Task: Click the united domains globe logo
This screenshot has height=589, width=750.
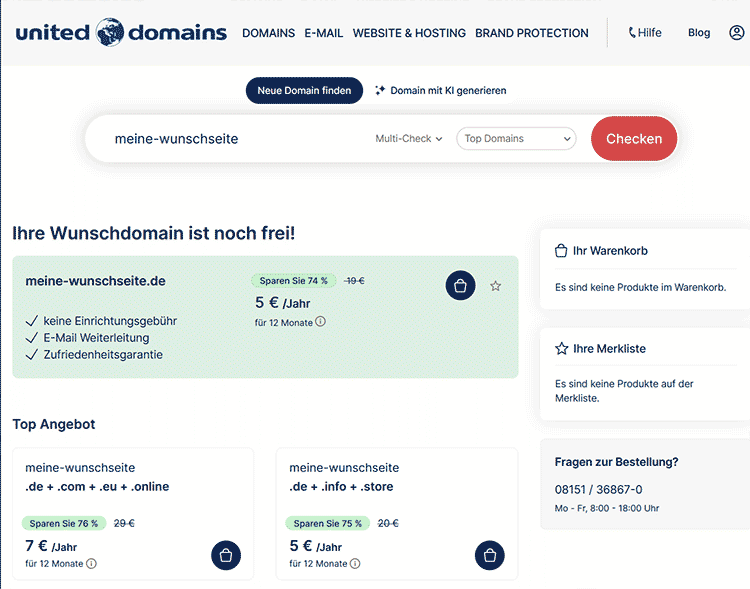Action: click(x=110, y=33)
